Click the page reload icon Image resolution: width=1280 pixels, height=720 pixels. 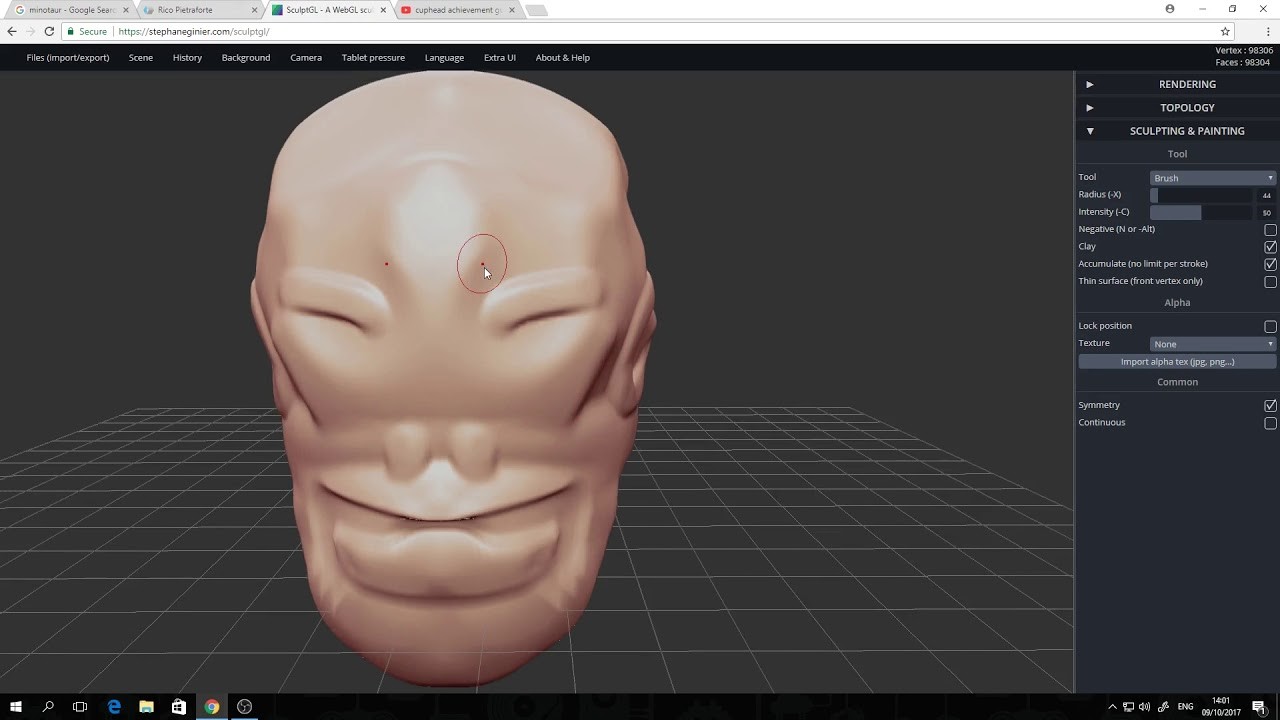point(47,31)
